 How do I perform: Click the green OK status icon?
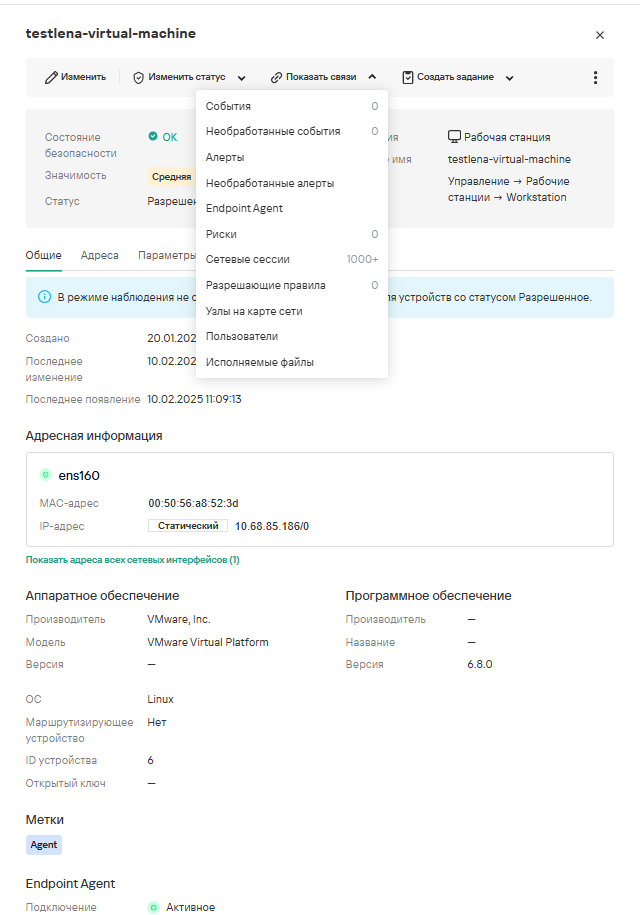click(153, 137)
